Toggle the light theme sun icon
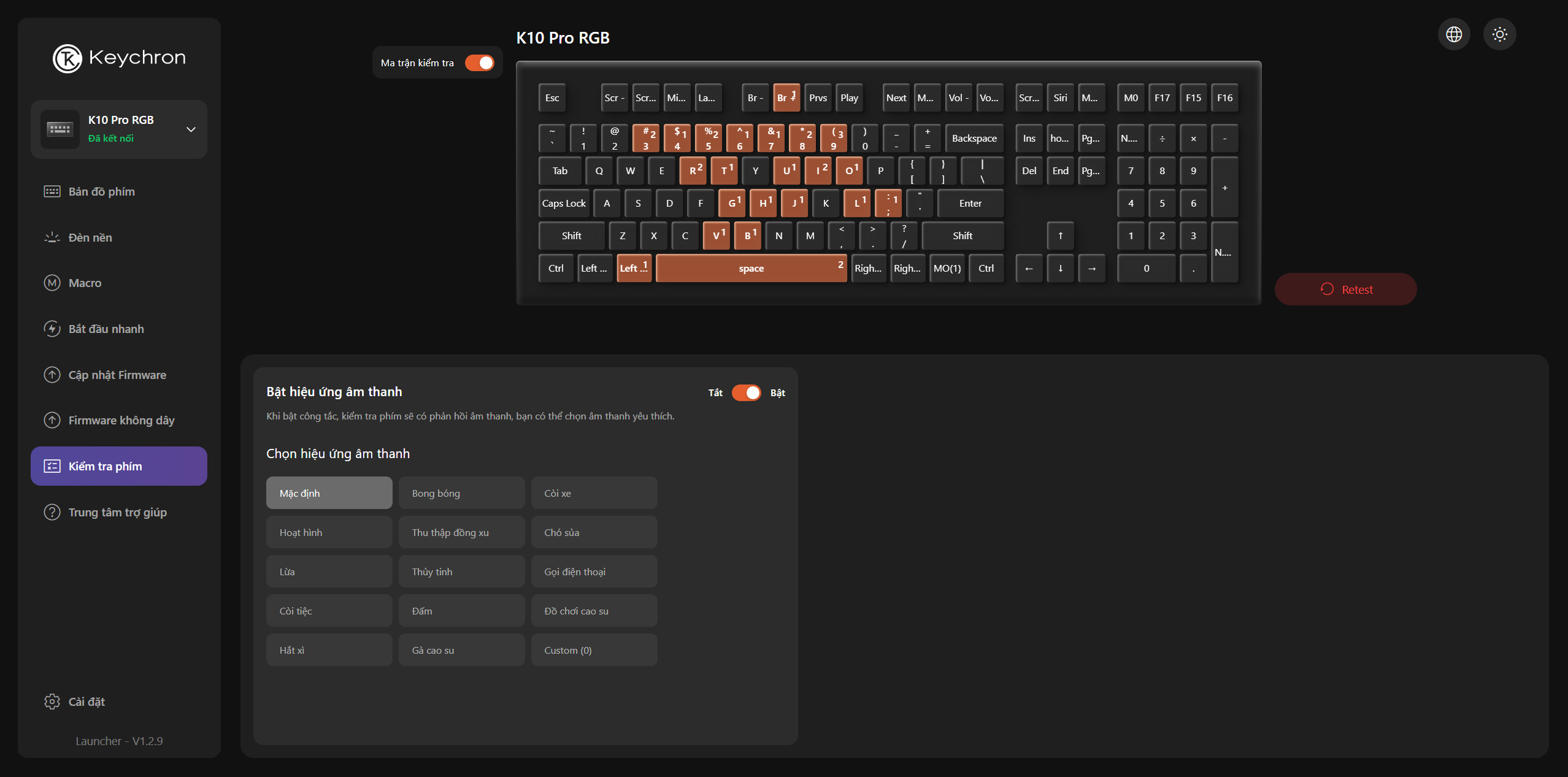The width and height of the screenshot is (1568, 777). point(1499,34)
